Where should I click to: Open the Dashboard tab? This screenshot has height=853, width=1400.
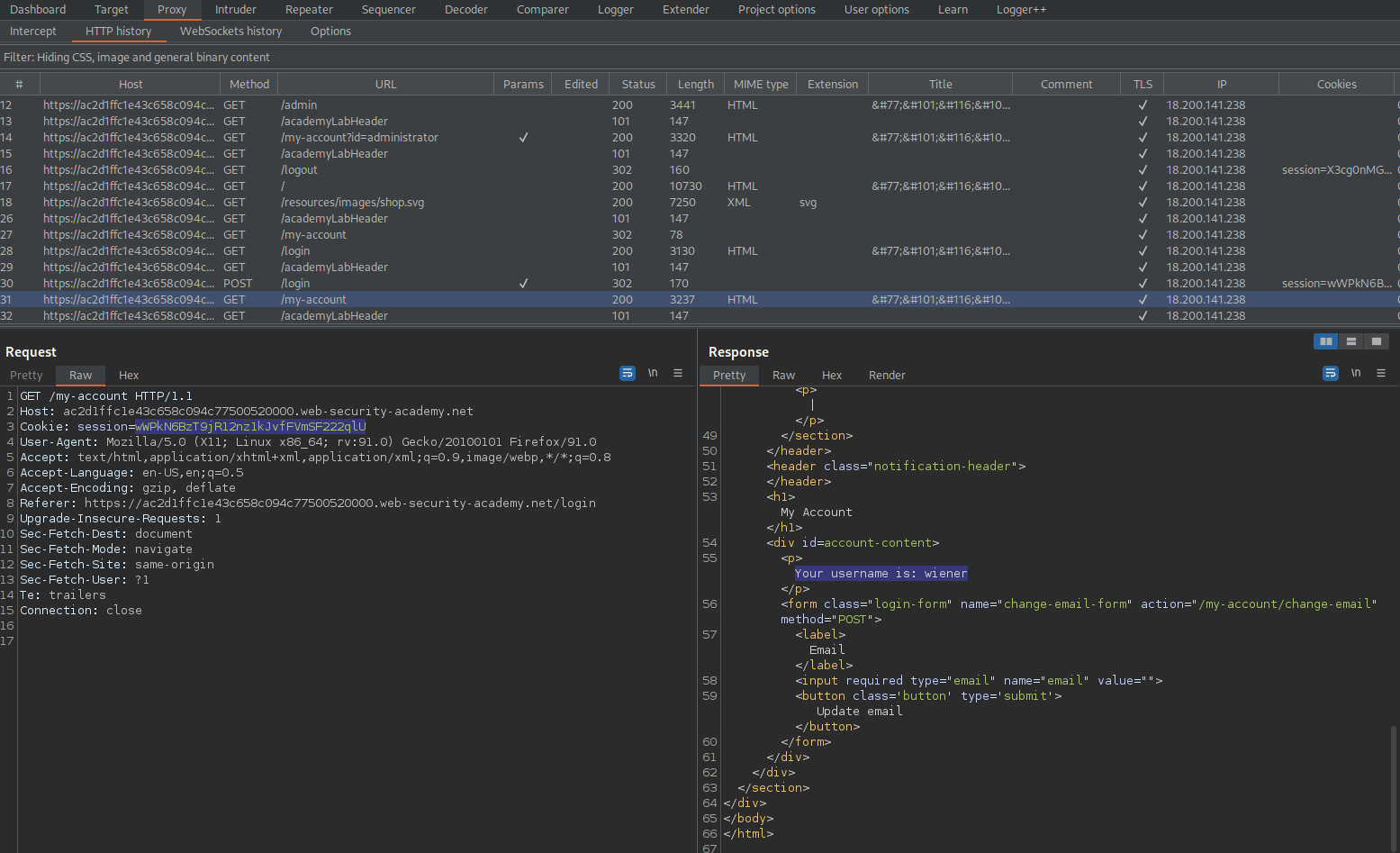[38, 10]
